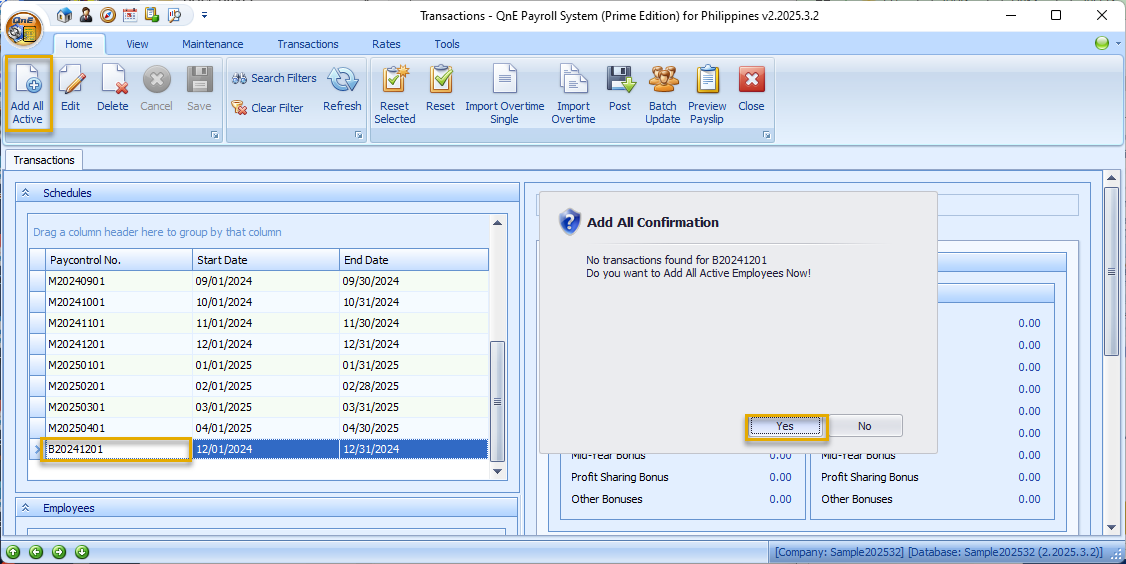Click the compass icon in quick access toolbar
The width and height of the screenshot is (1126, 564).
[x=108, y=15]
